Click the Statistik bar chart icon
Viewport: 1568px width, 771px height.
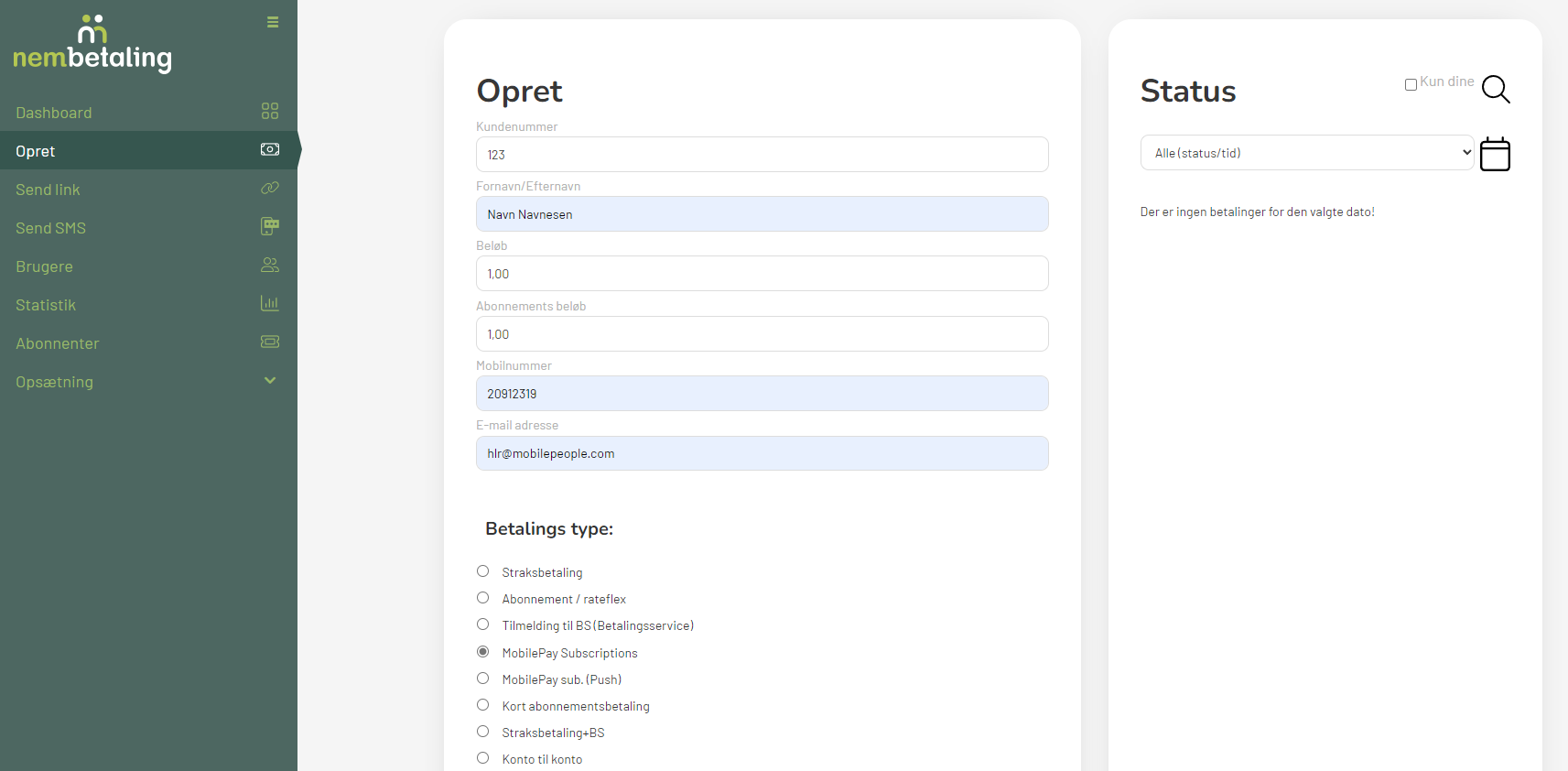point(270,304)
